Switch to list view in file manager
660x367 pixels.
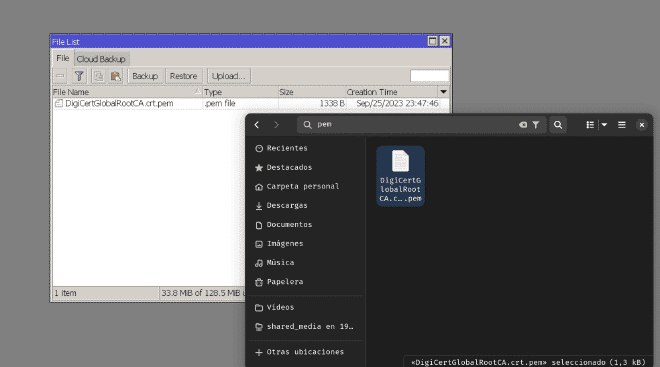tap(590, 125)
